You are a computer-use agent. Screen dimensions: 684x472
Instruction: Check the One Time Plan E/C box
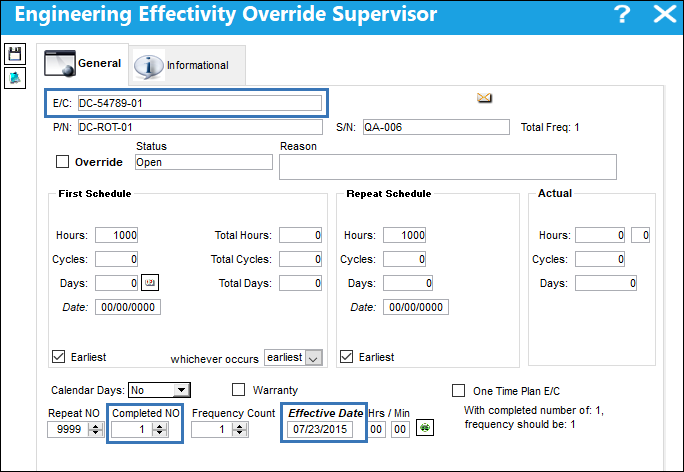[x=458, y=390]
